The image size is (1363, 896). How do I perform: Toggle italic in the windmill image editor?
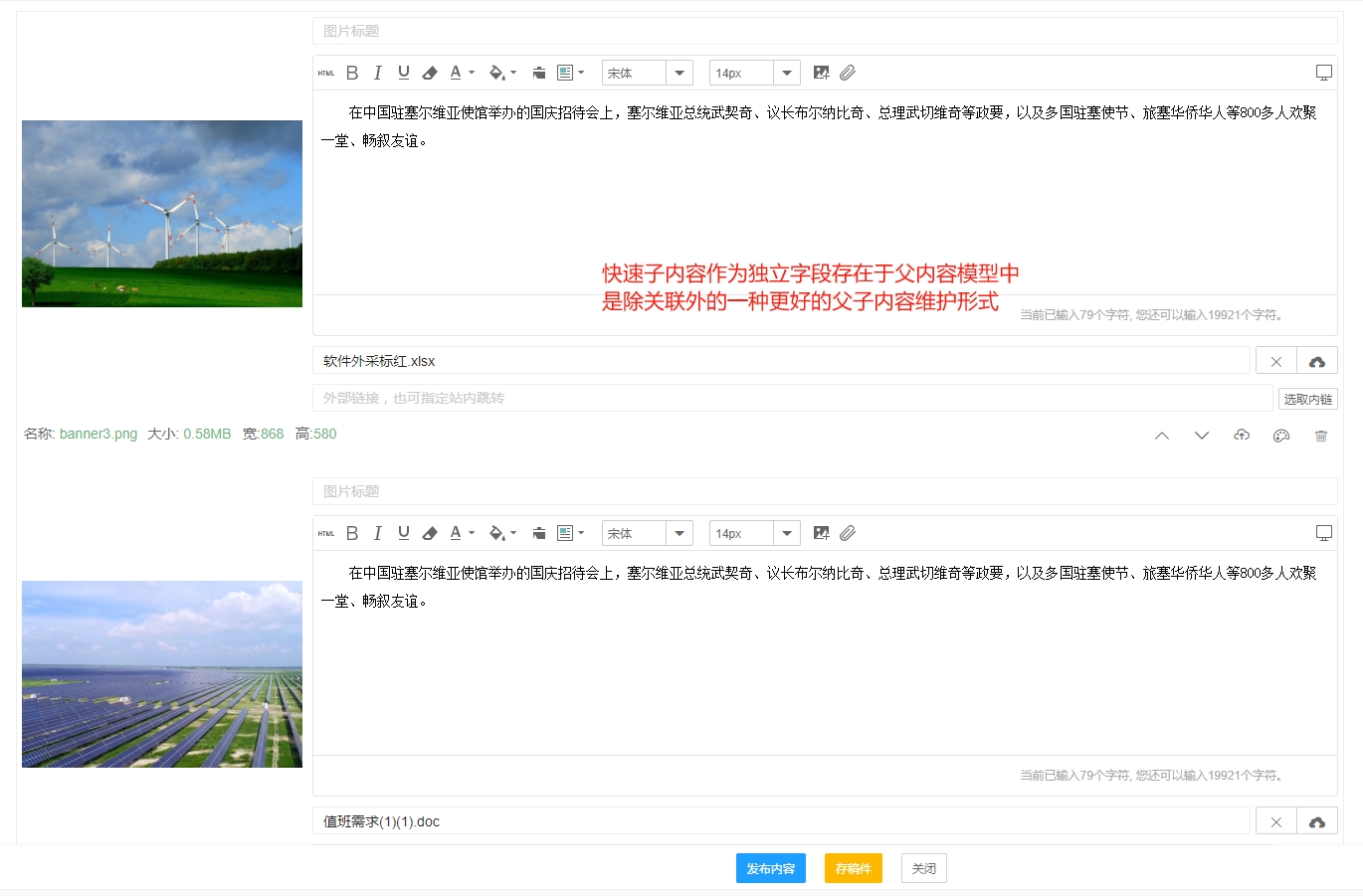pos(378,73)
